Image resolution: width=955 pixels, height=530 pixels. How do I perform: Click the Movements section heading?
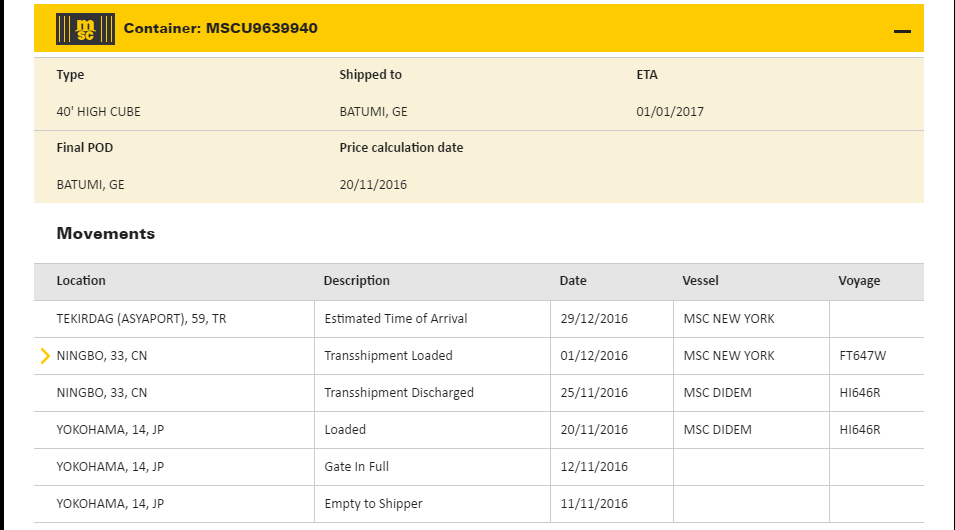(106, 234)
